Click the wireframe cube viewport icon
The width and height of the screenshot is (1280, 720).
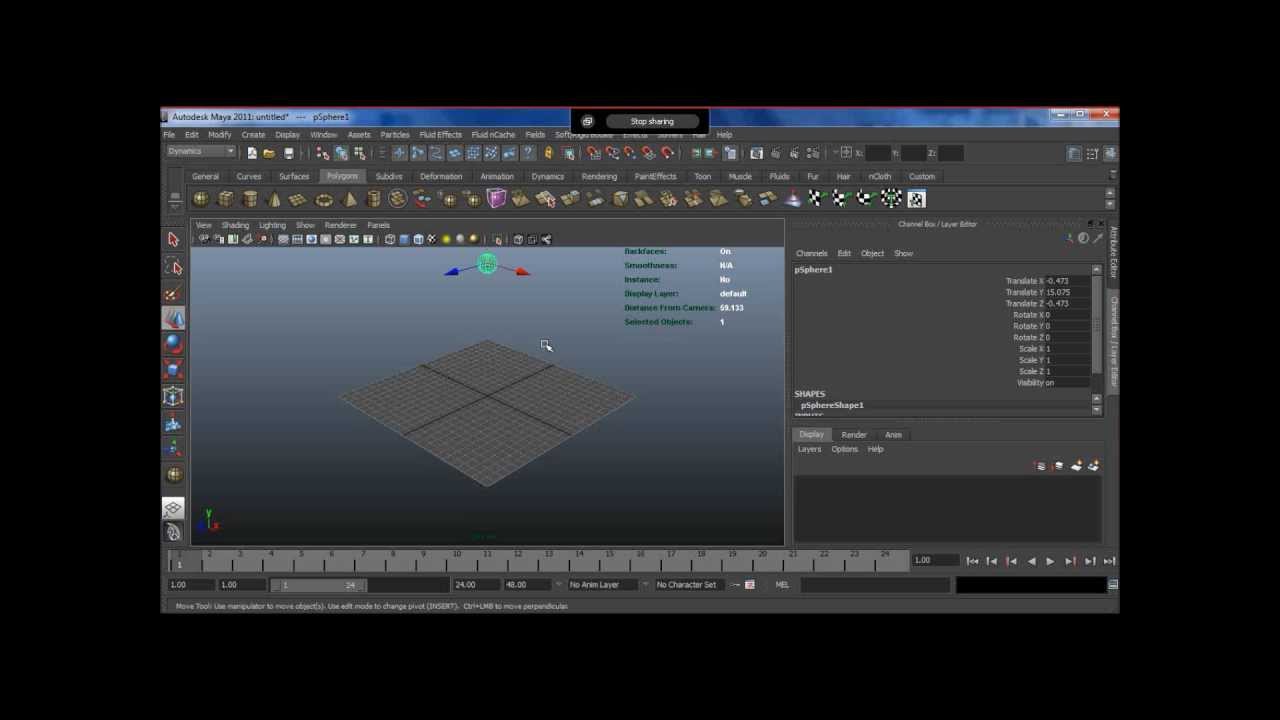coord(390,240)
